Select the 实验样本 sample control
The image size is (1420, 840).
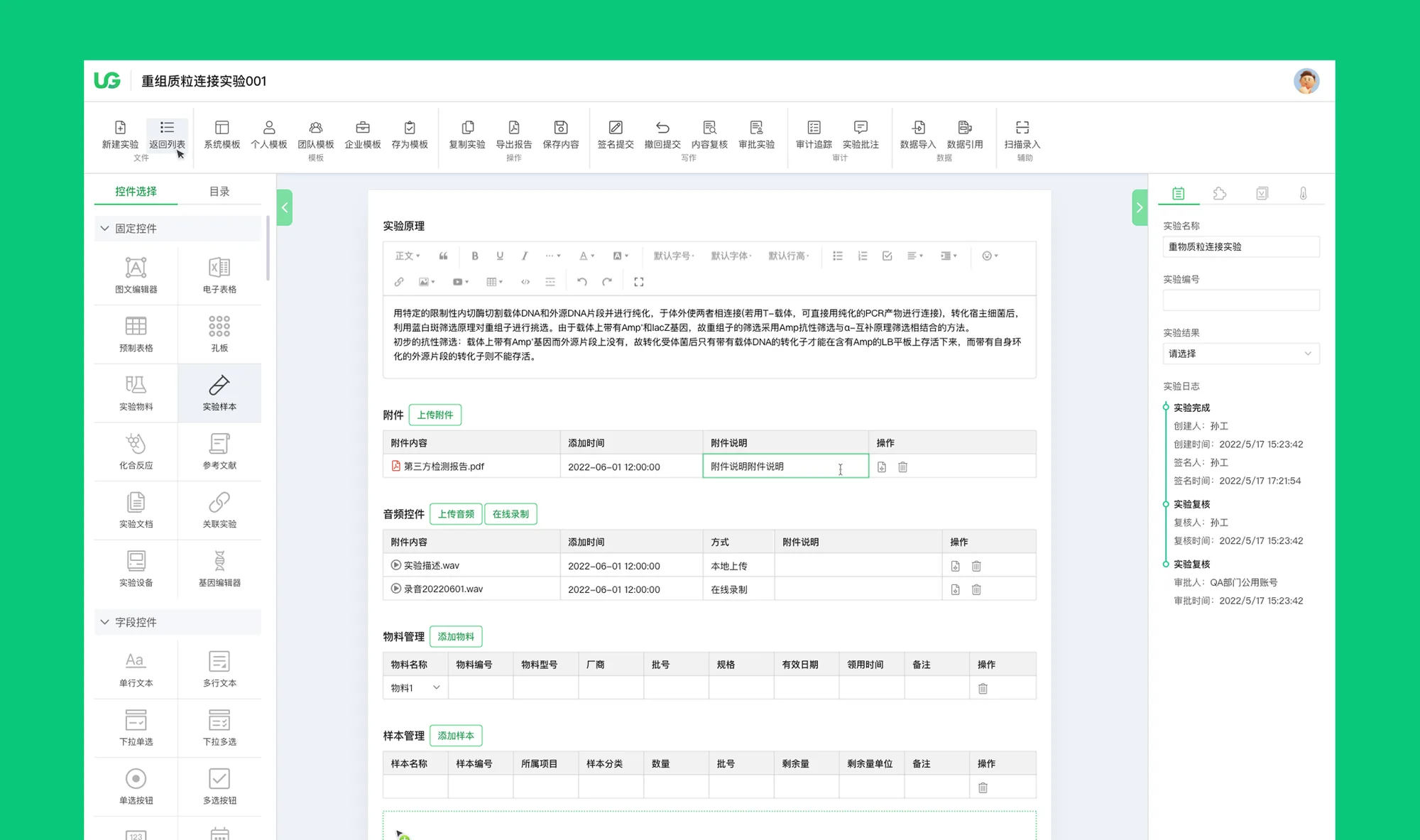[219, 392]
